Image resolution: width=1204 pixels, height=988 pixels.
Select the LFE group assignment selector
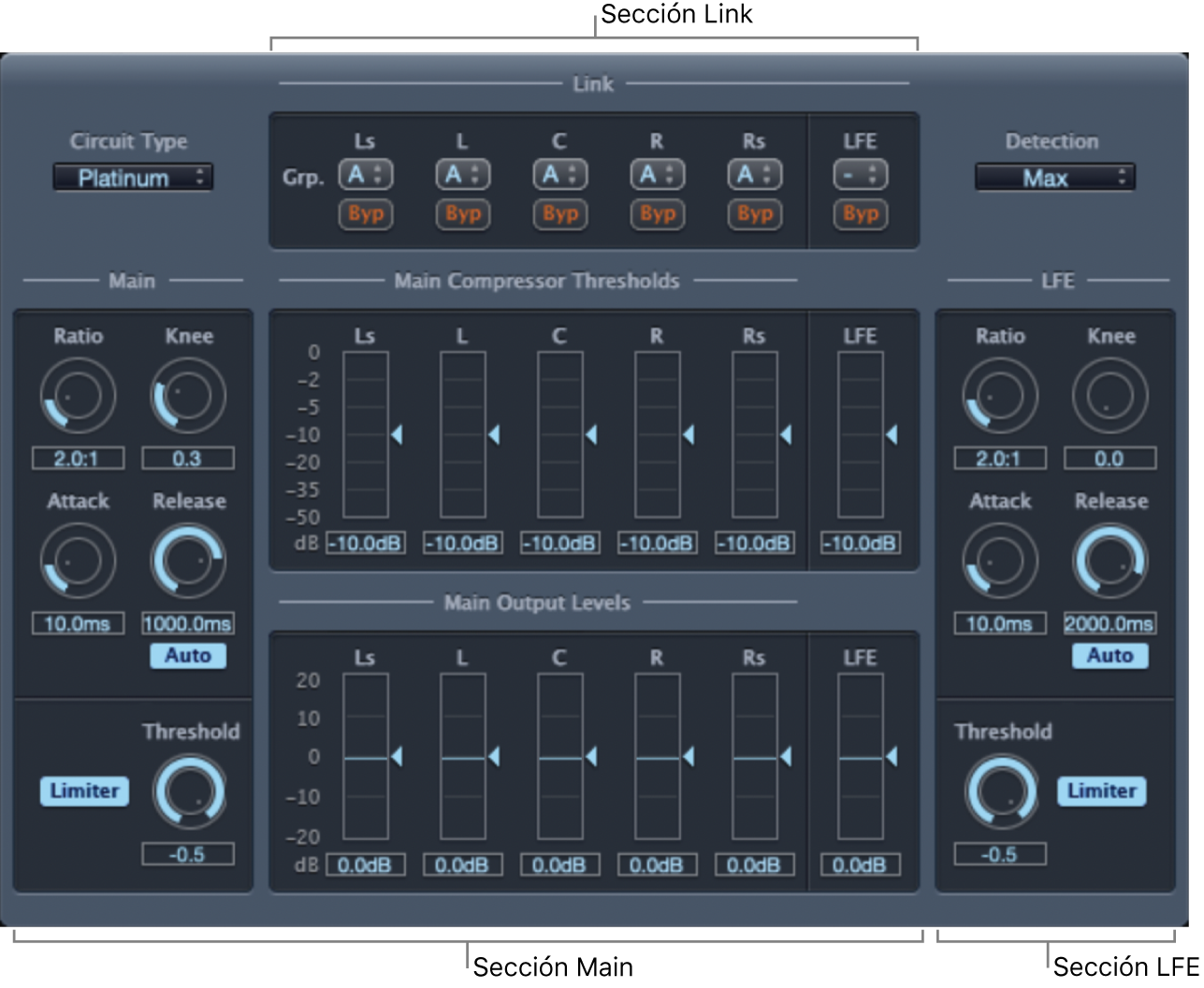coord(860,175)
